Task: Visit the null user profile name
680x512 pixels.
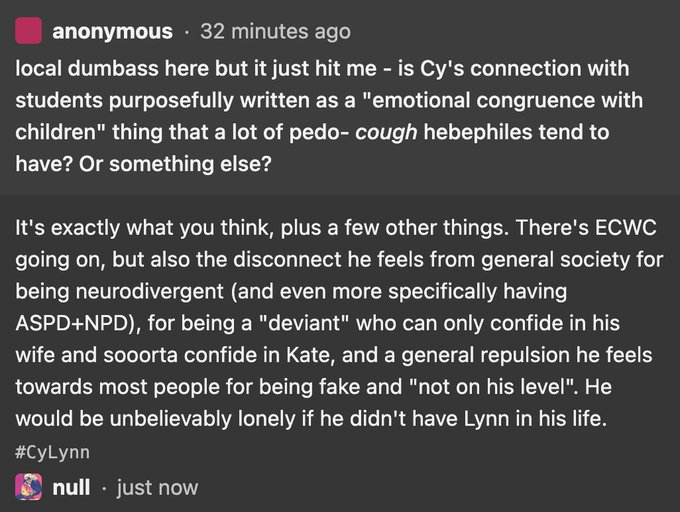Action: (x=71, y=488)
